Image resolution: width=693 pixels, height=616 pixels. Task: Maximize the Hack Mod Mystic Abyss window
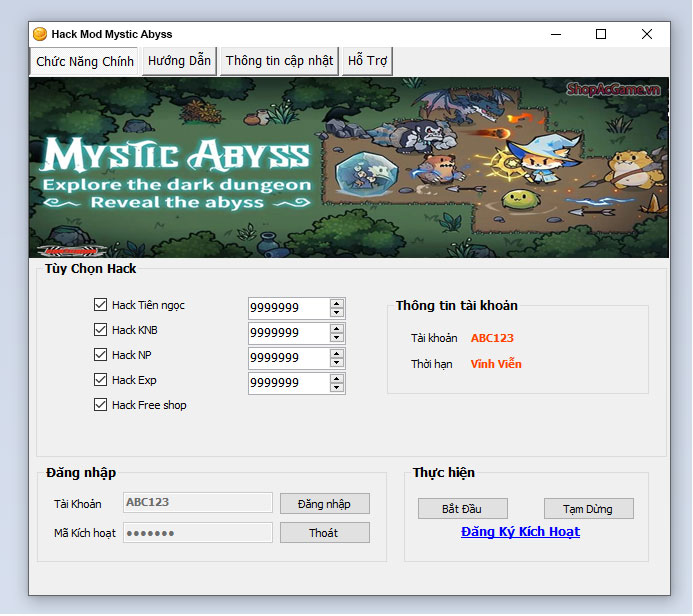click(x=601, y=34)
